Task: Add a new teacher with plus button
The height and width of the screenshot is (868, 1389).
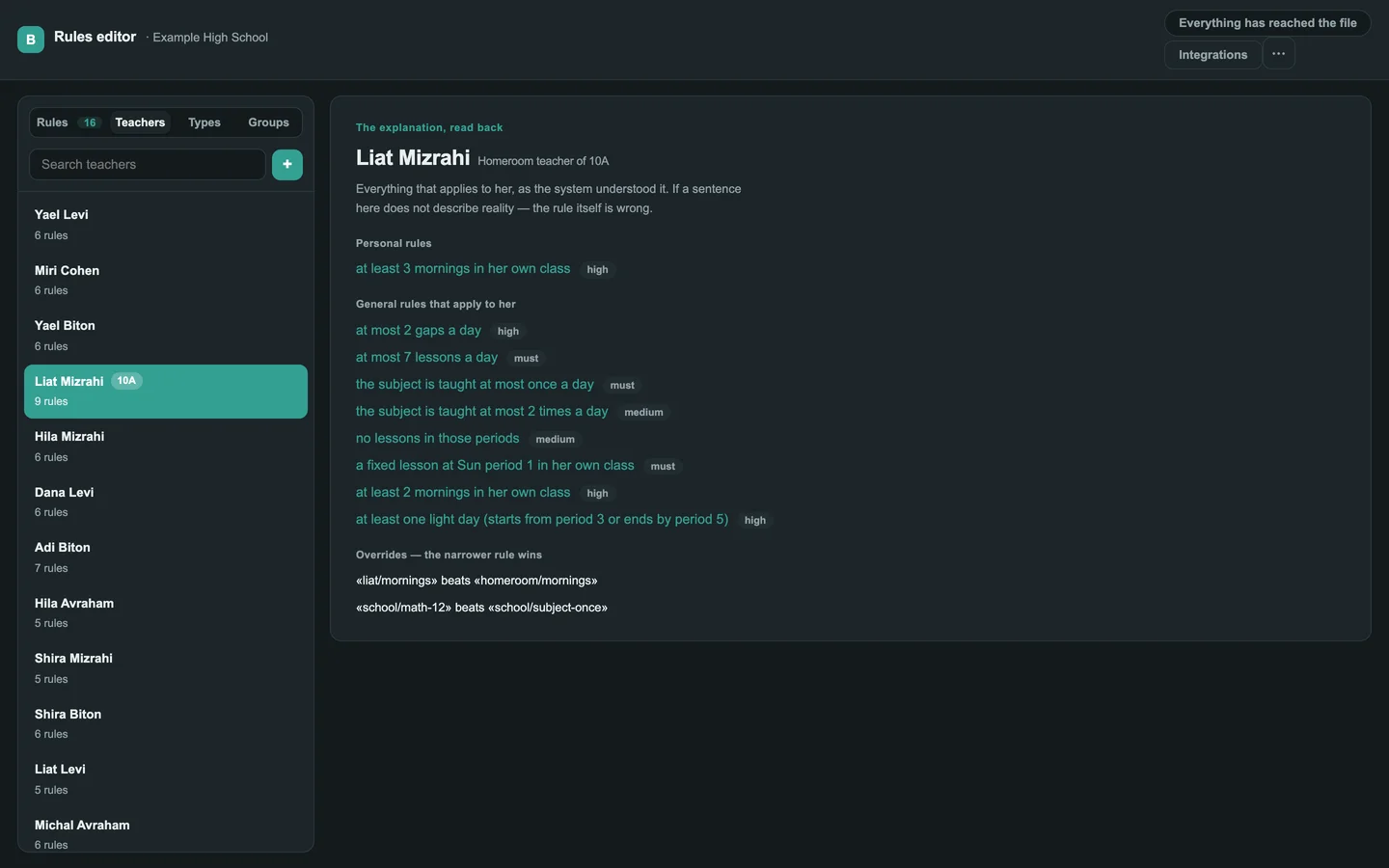Action: pyautogui.click(x=287, y=165)
